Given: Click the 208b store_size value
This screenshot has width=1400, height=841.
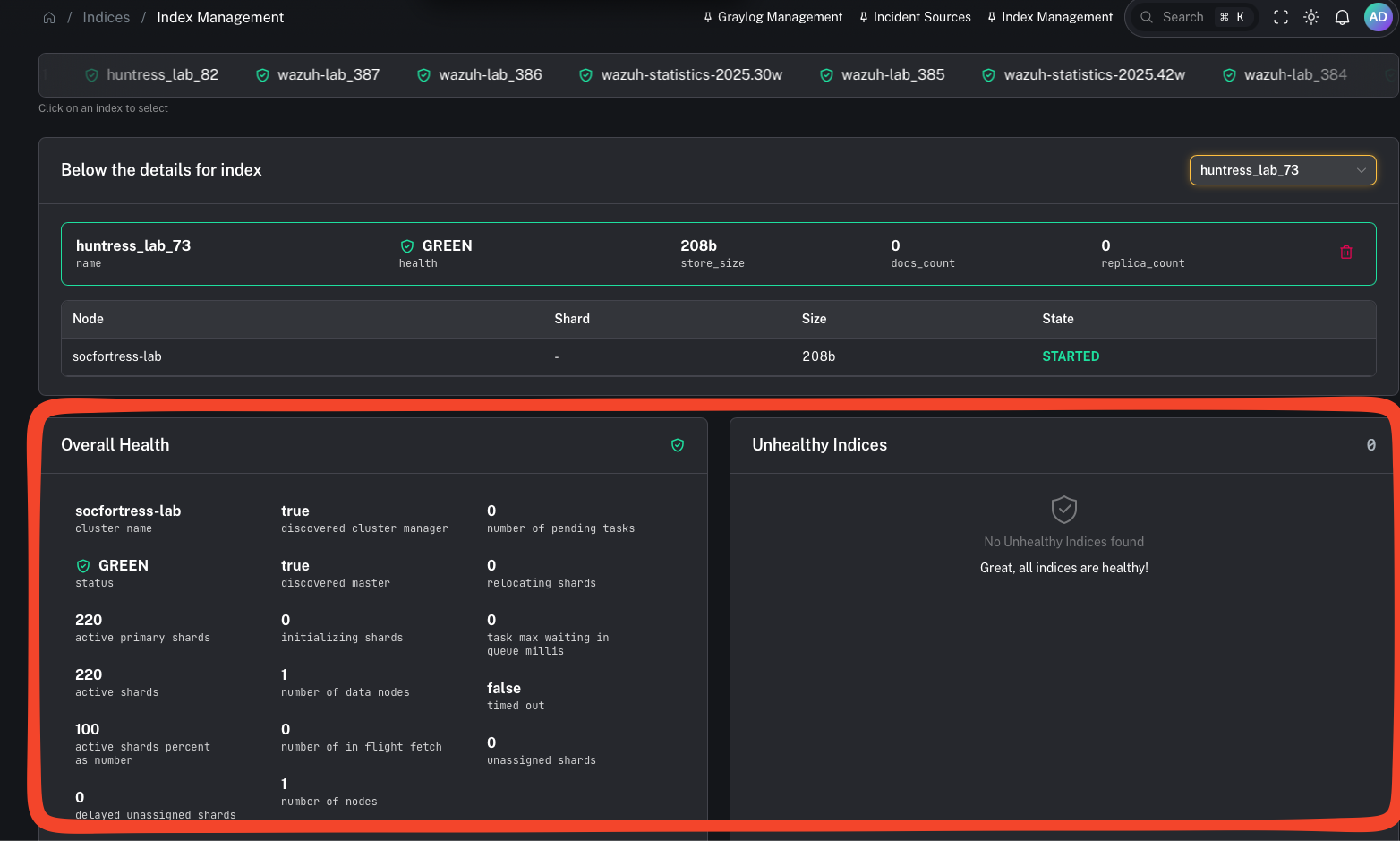Looking at the screenshot, I should pyautogui.click(x=698, y=245).
